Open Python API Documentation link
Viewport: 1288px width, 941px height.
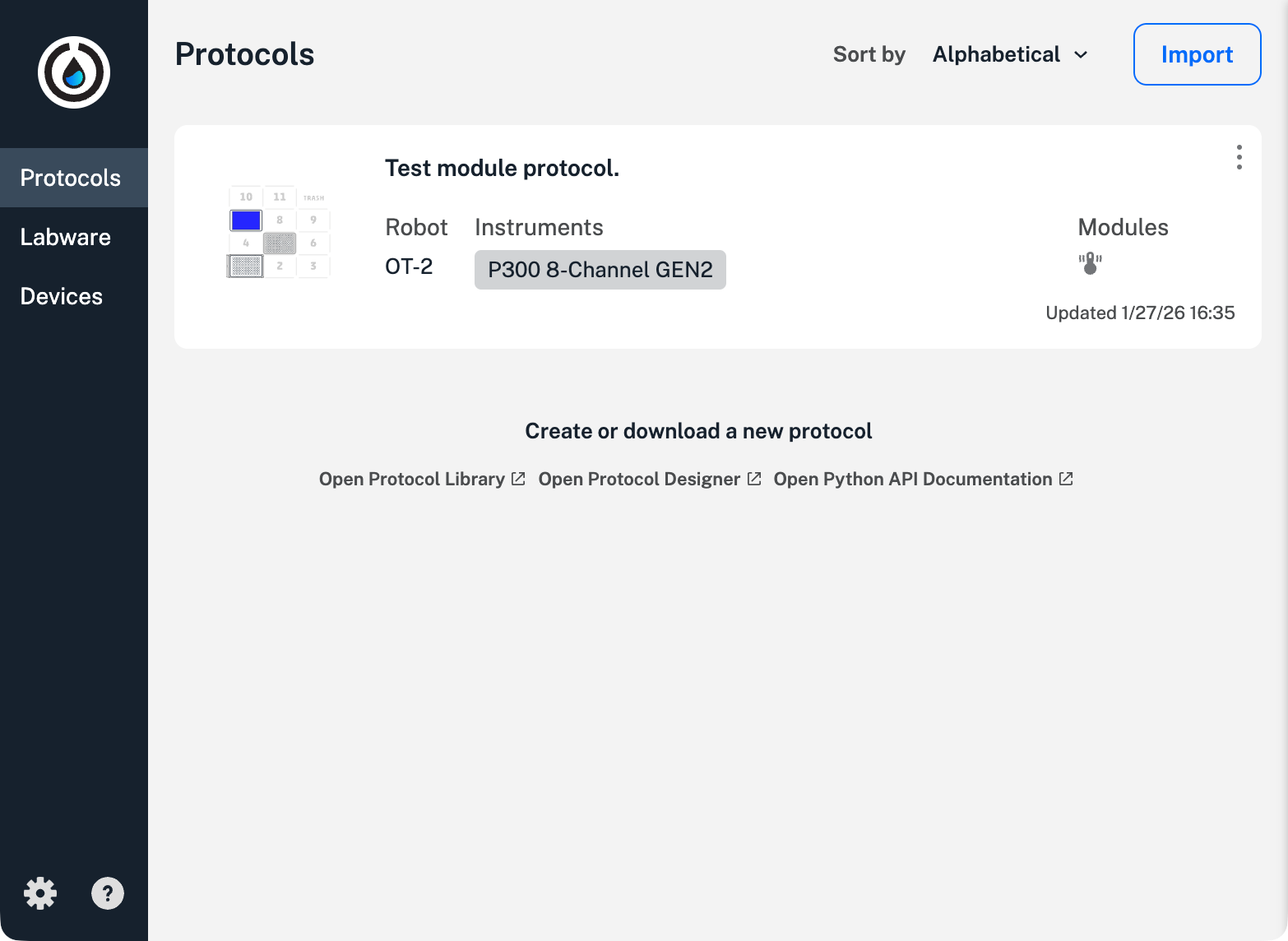point(913,478)
